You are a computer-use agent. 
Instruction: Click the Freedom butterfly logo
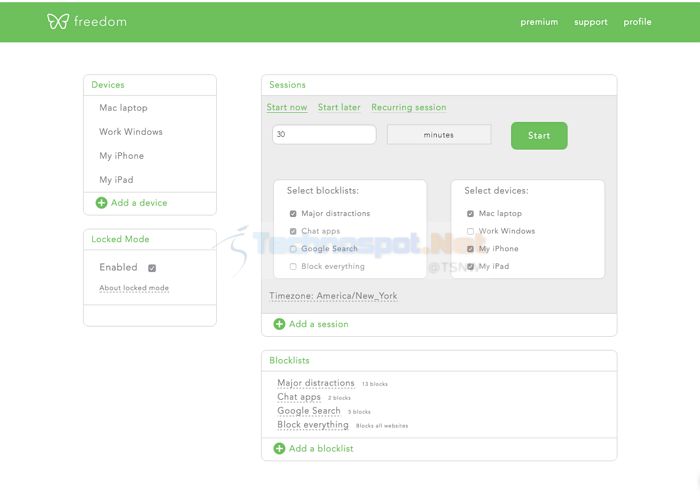coord(58,21)
